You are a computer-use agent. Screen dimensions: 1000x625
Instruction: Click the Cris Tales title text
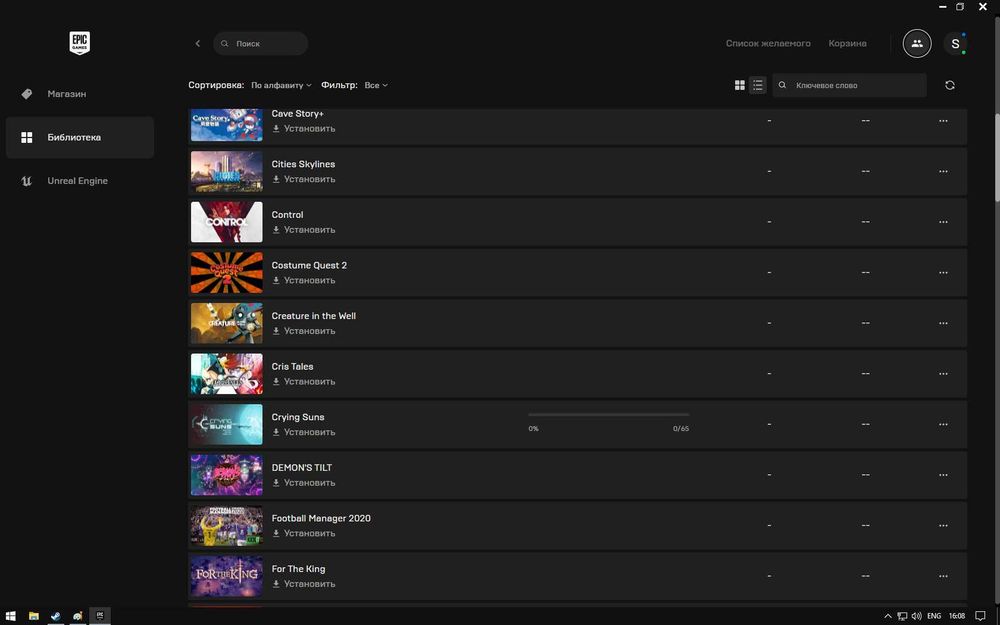[292, 367]
